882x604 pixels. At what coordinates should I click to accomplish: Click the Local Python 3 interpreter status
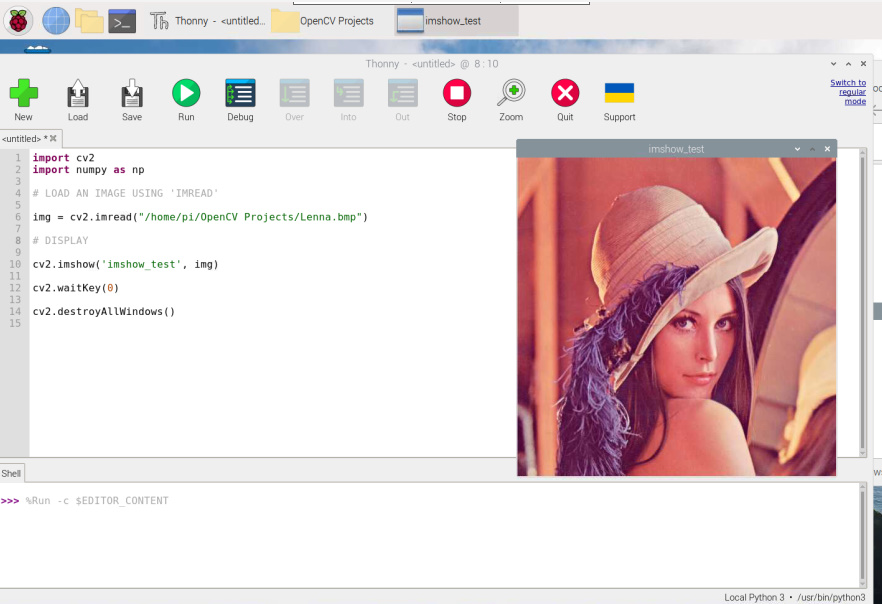tap(795, 597)
